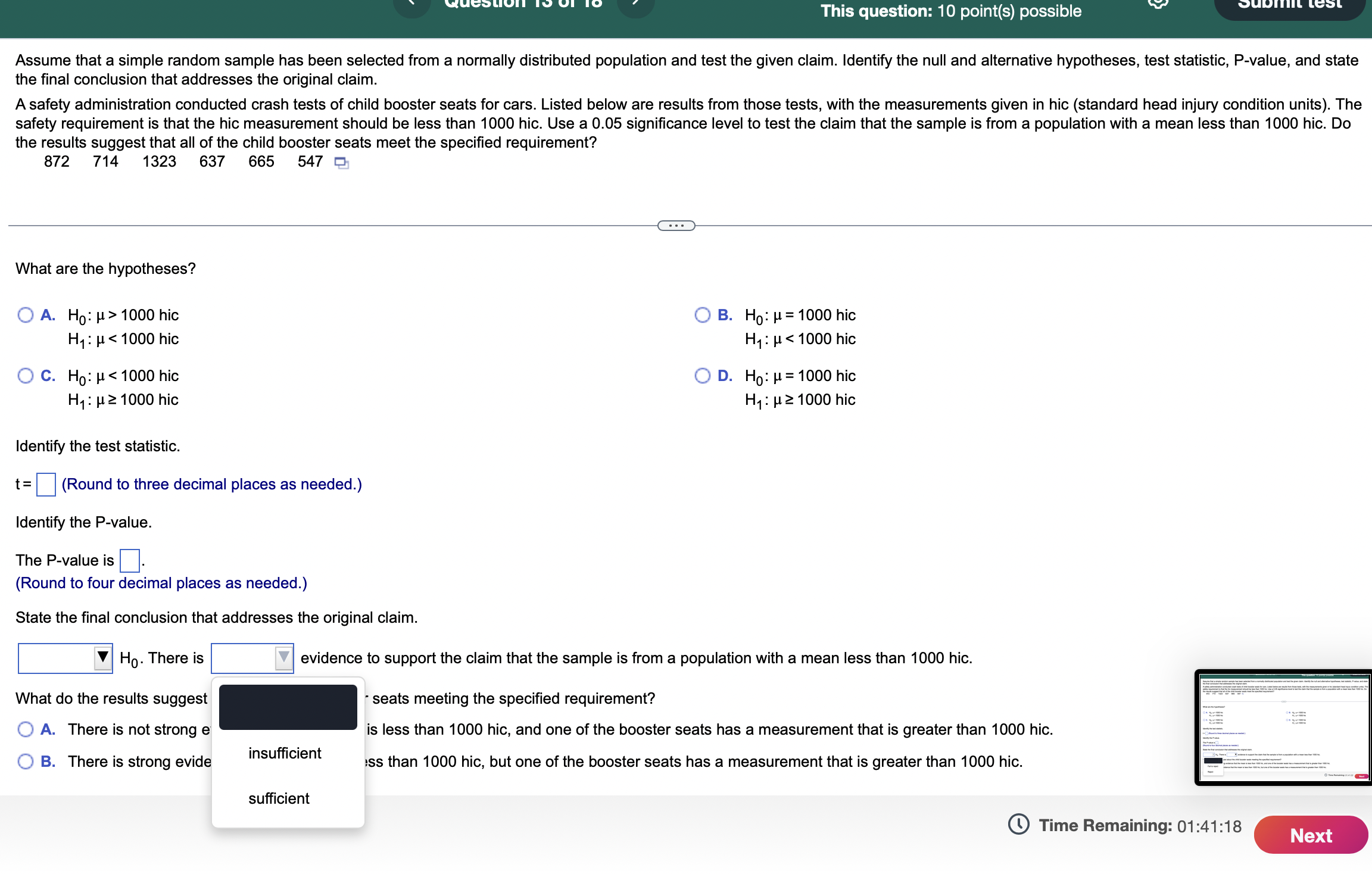Select hypothesis option D radio button
The image size is (1372, 874).
pyautogui.click(x=703, y=375)
